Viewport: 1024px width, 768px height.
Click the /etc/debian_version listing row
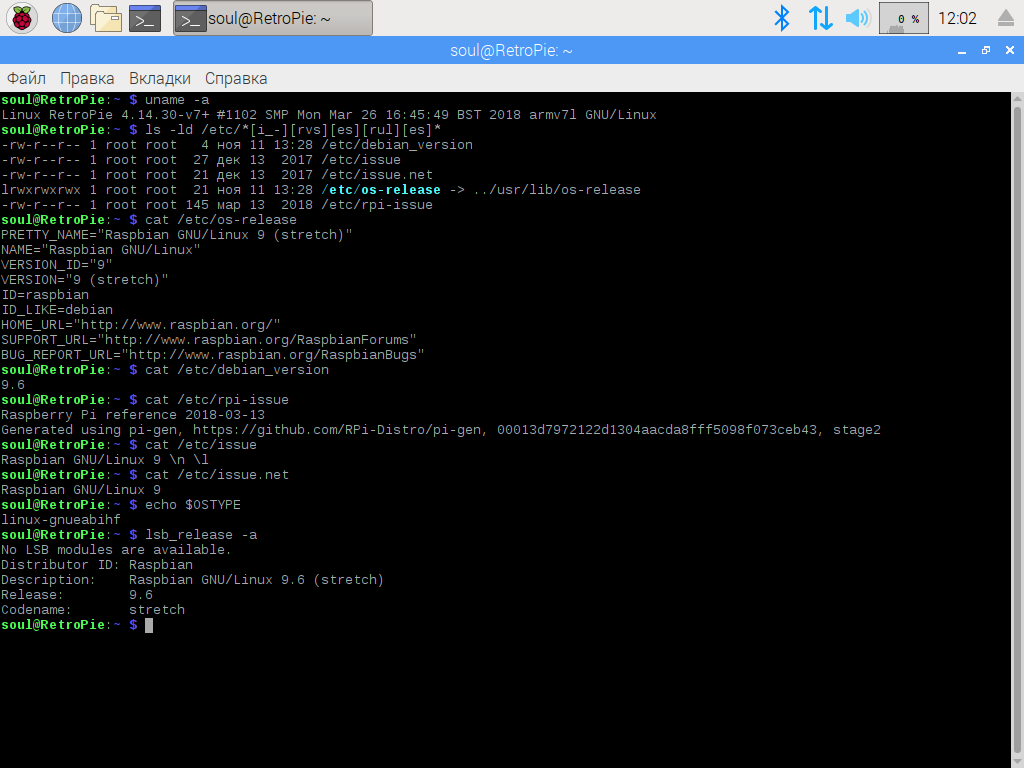click(237, 145)
